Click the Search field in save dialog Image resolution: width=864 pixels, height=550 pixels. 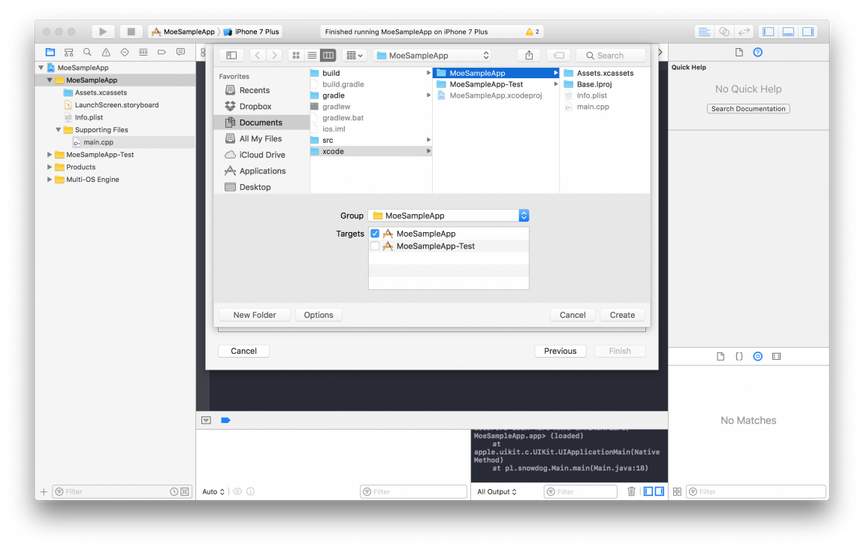pyautogui.click(x=611, y=55)
